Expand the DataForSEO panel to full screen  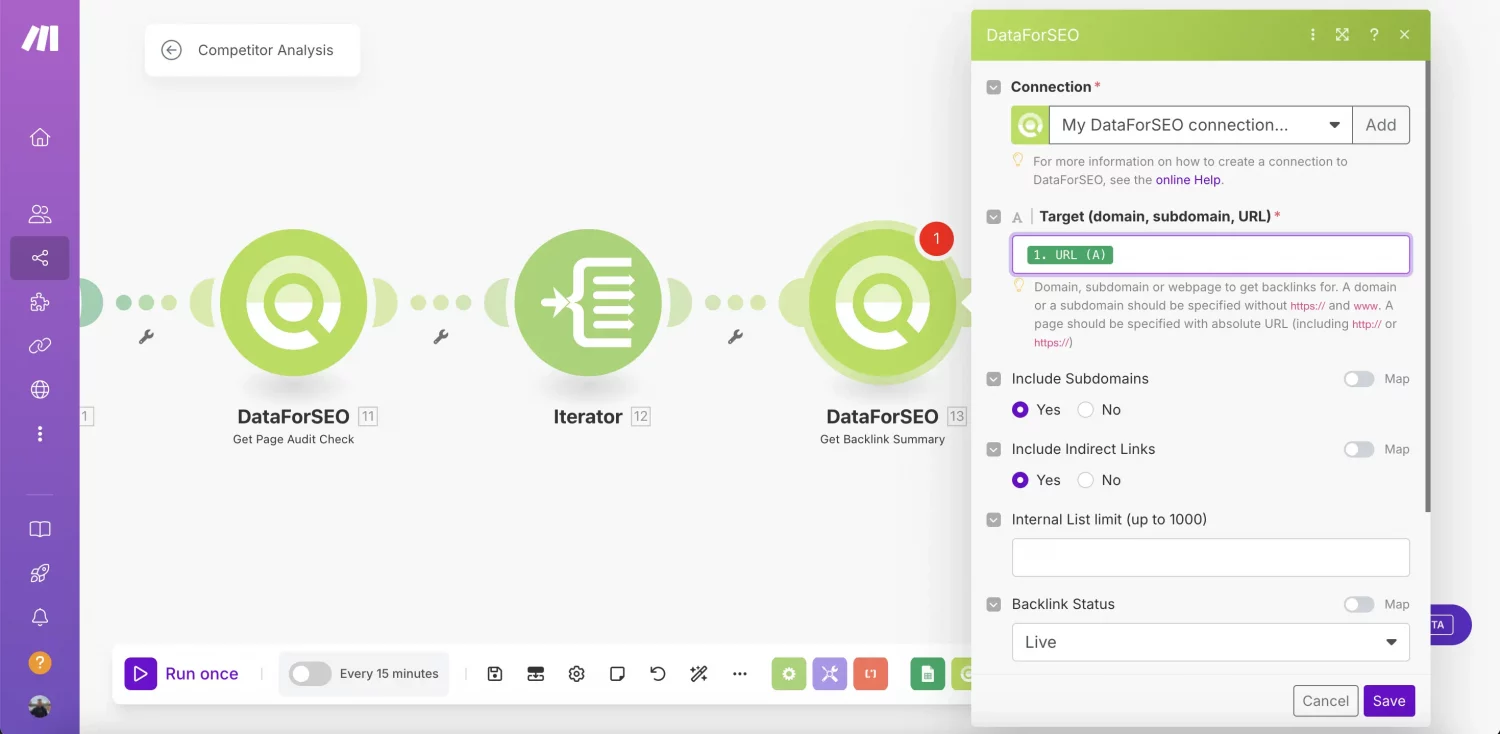(1342, 35)
